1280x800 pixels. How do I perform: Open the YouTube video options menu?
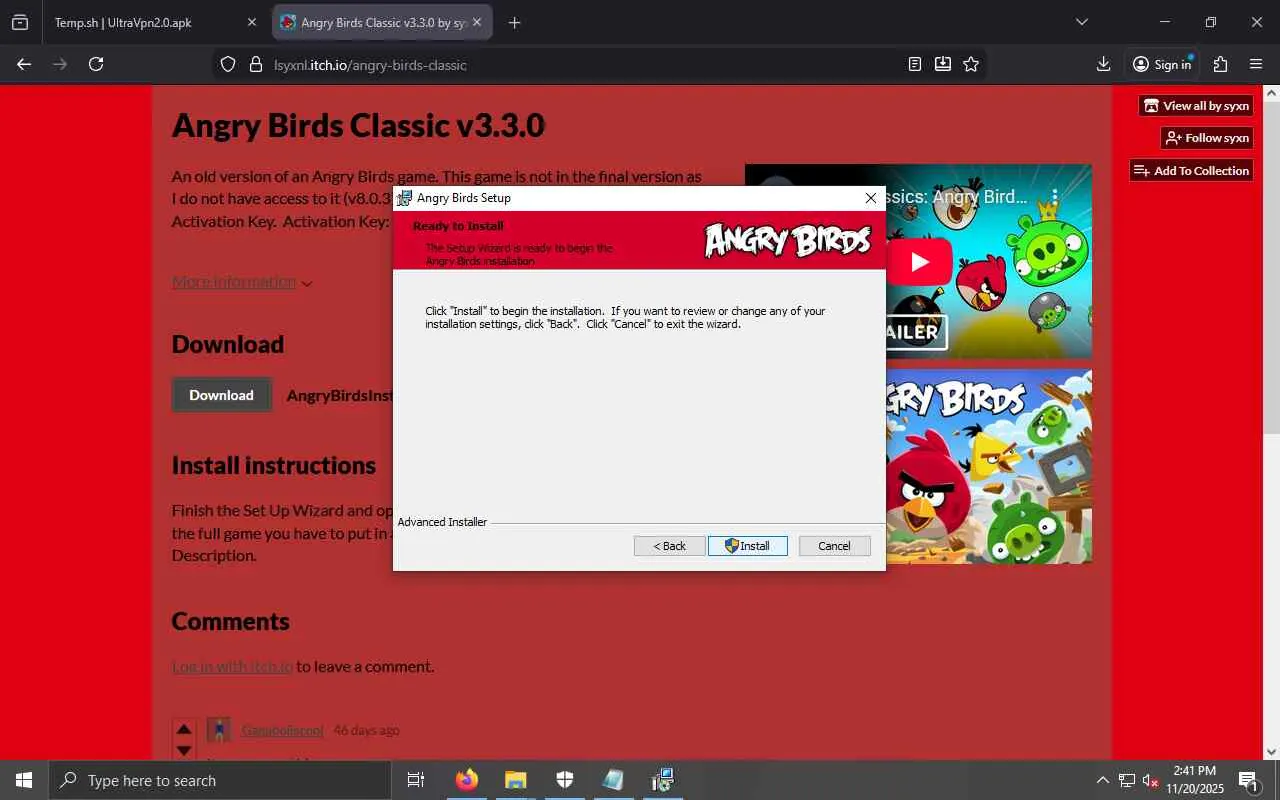[x=1054, y=197]
